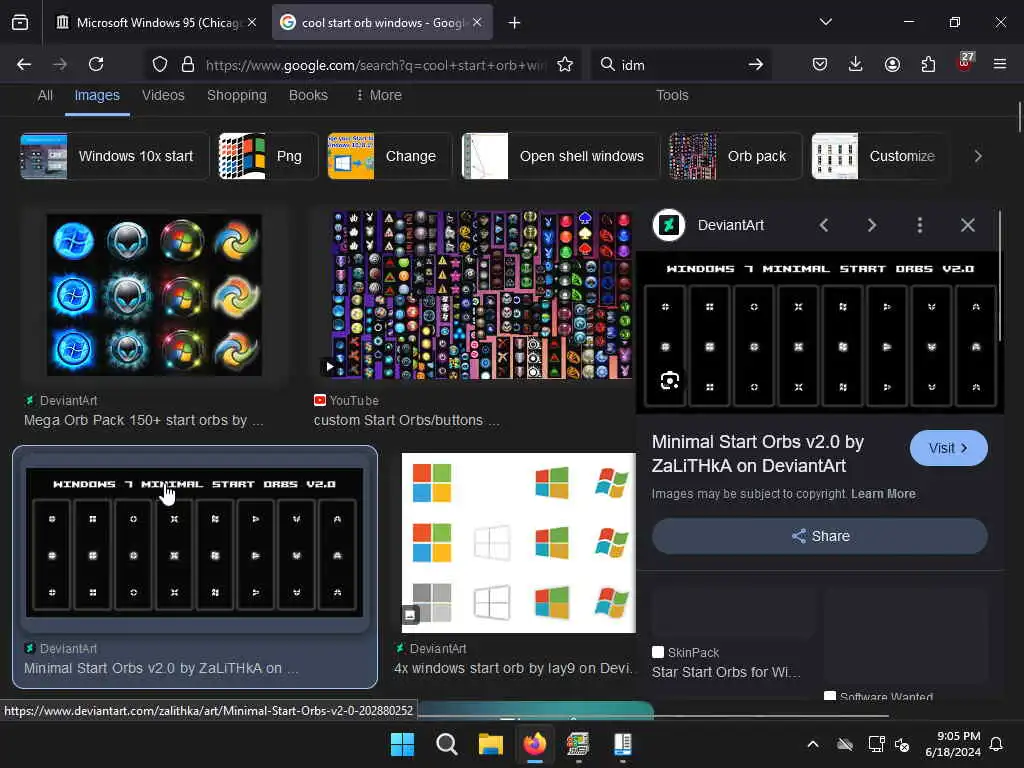Open the preview panel three-dot options
The height and width of the screenshot is (768, 1024).
pos(920,225)
